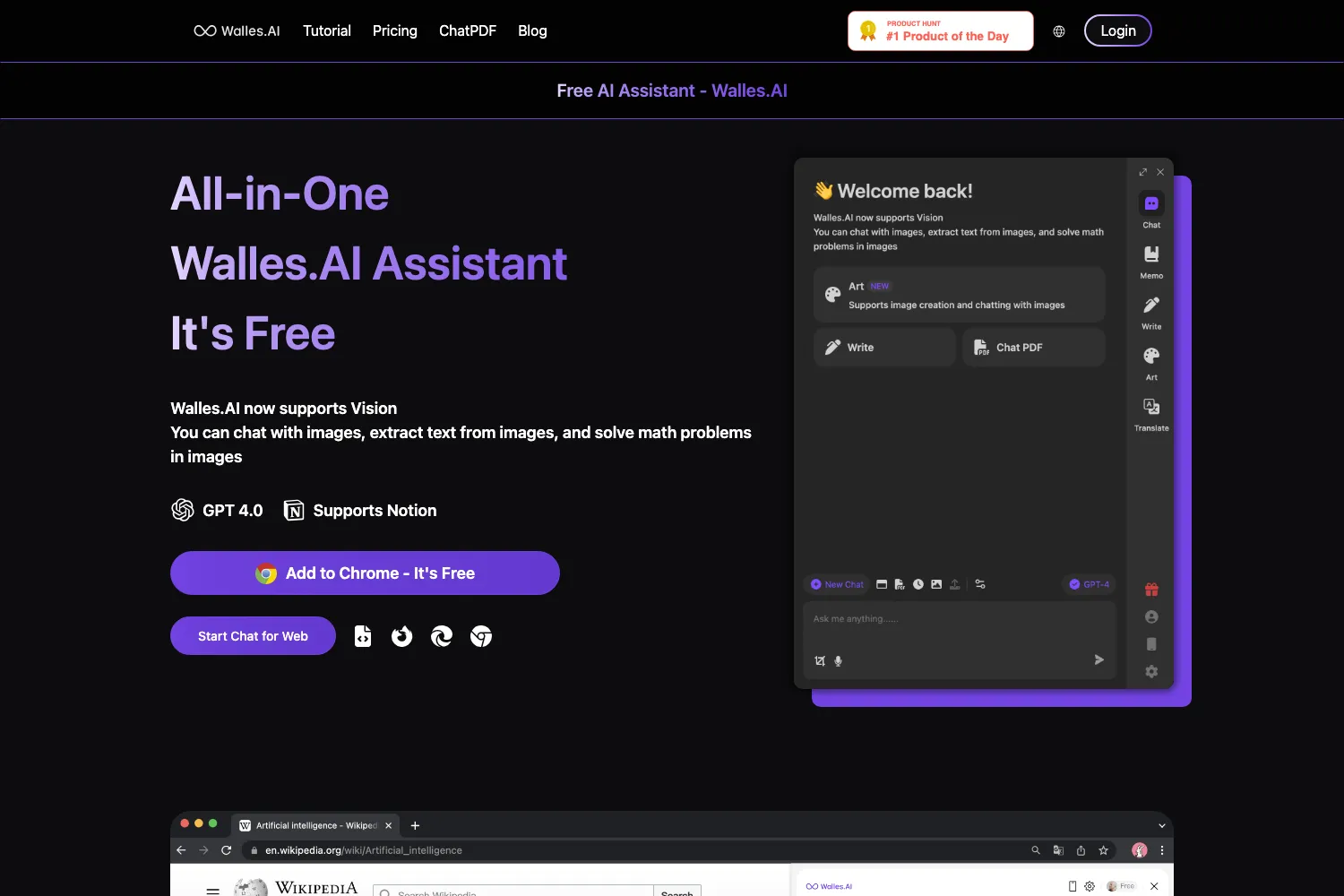Click the Product Hunt badge
This screenshot has height=896, width=1344.
941,31
